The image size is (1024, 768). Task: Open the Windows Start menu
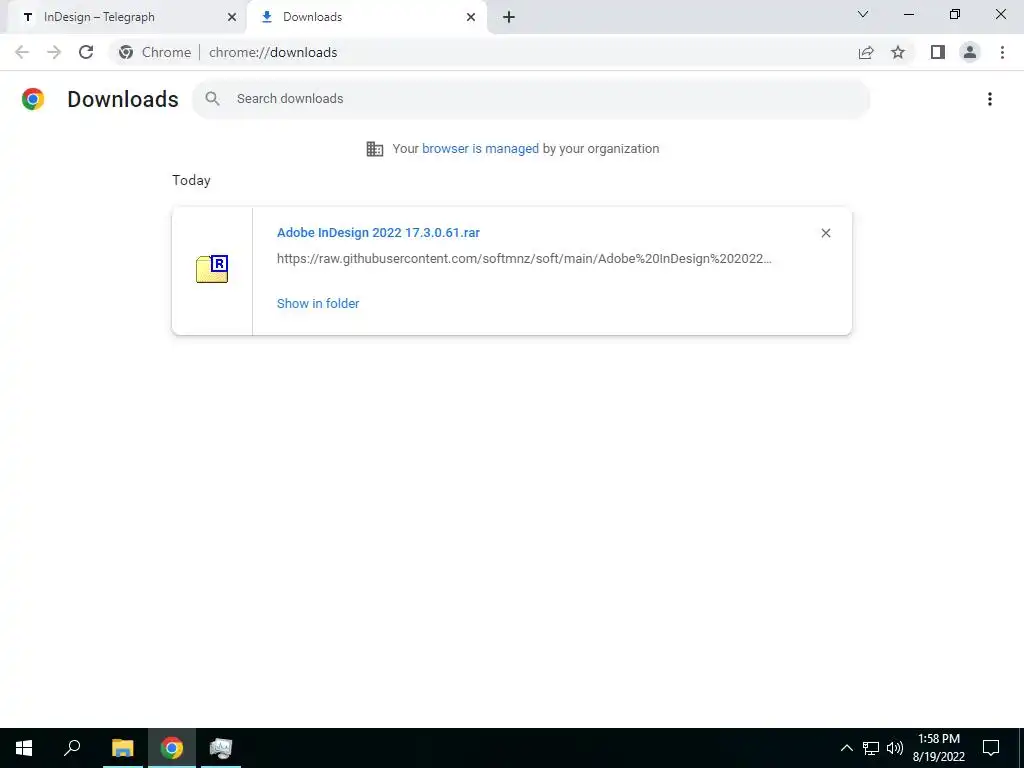click(24, 748)
